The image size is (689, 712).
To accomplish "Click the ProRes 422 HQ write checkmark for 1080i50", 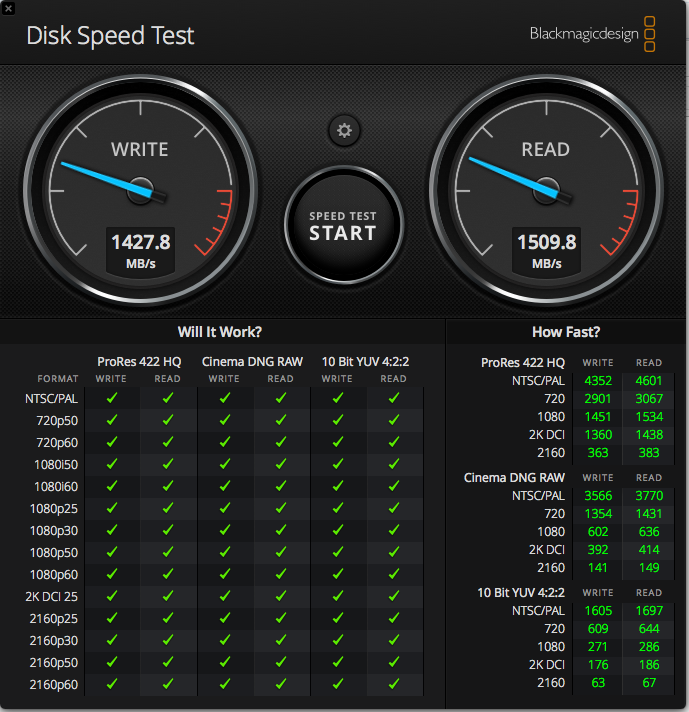I will (112, 464).
